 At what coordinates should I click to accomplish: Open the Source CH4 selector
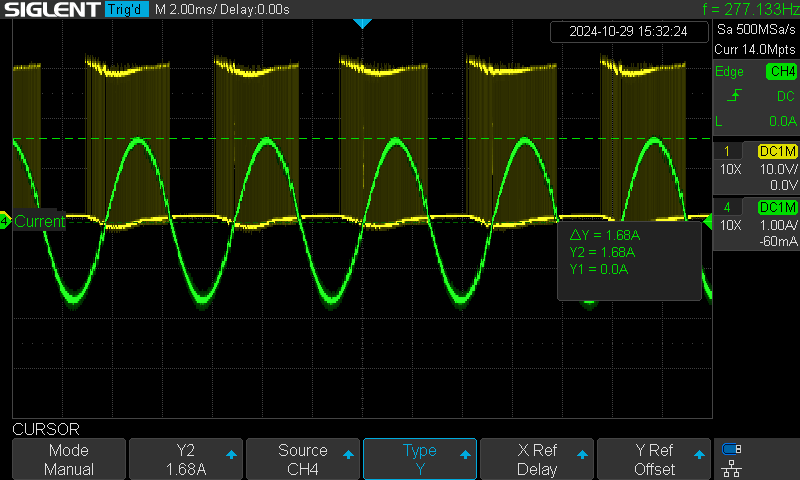pyautogui.click(x=303, y=459)
